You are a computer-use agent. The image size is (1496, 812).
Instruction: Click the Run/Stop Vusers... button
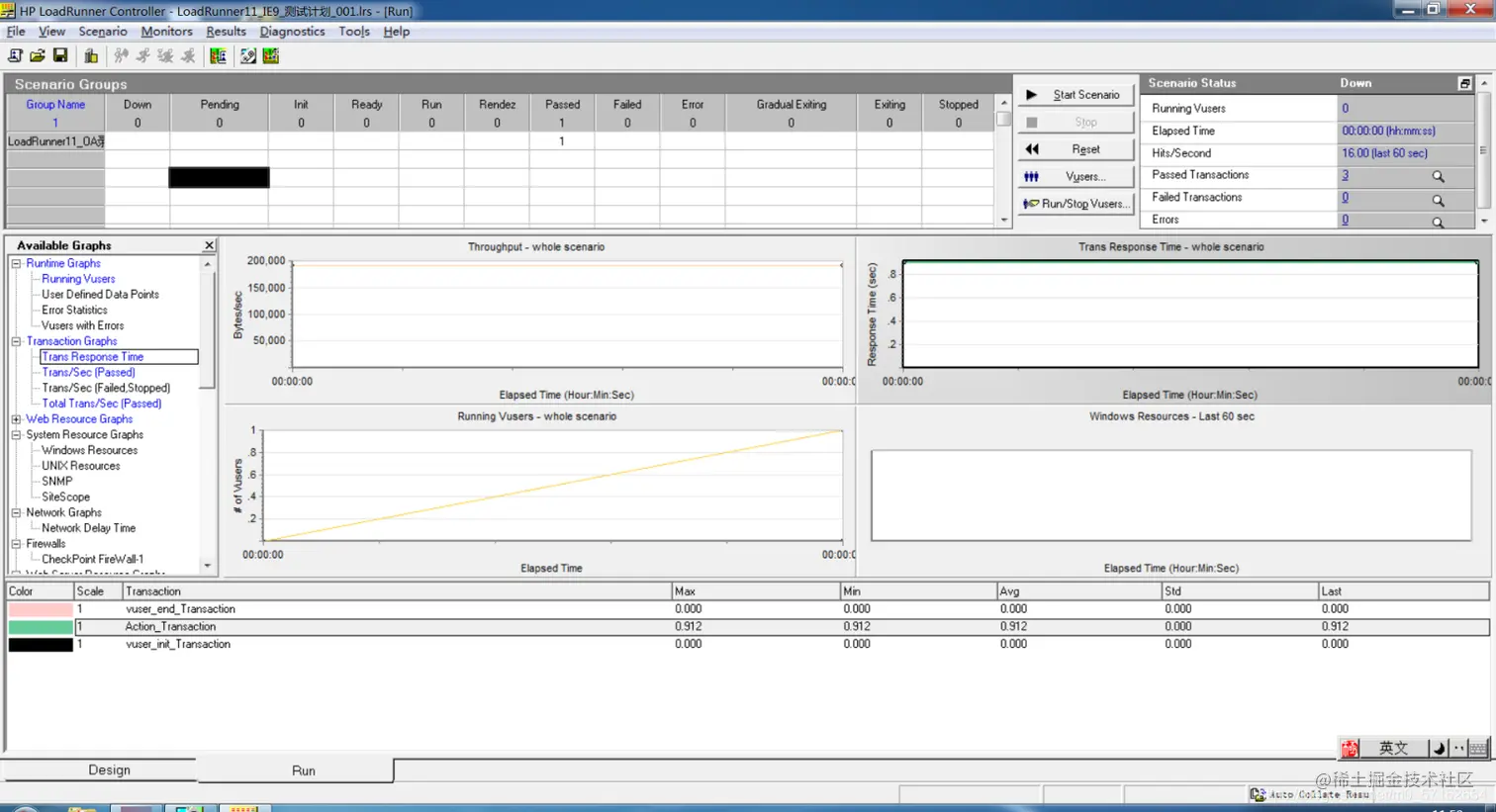click(1075, 204)
